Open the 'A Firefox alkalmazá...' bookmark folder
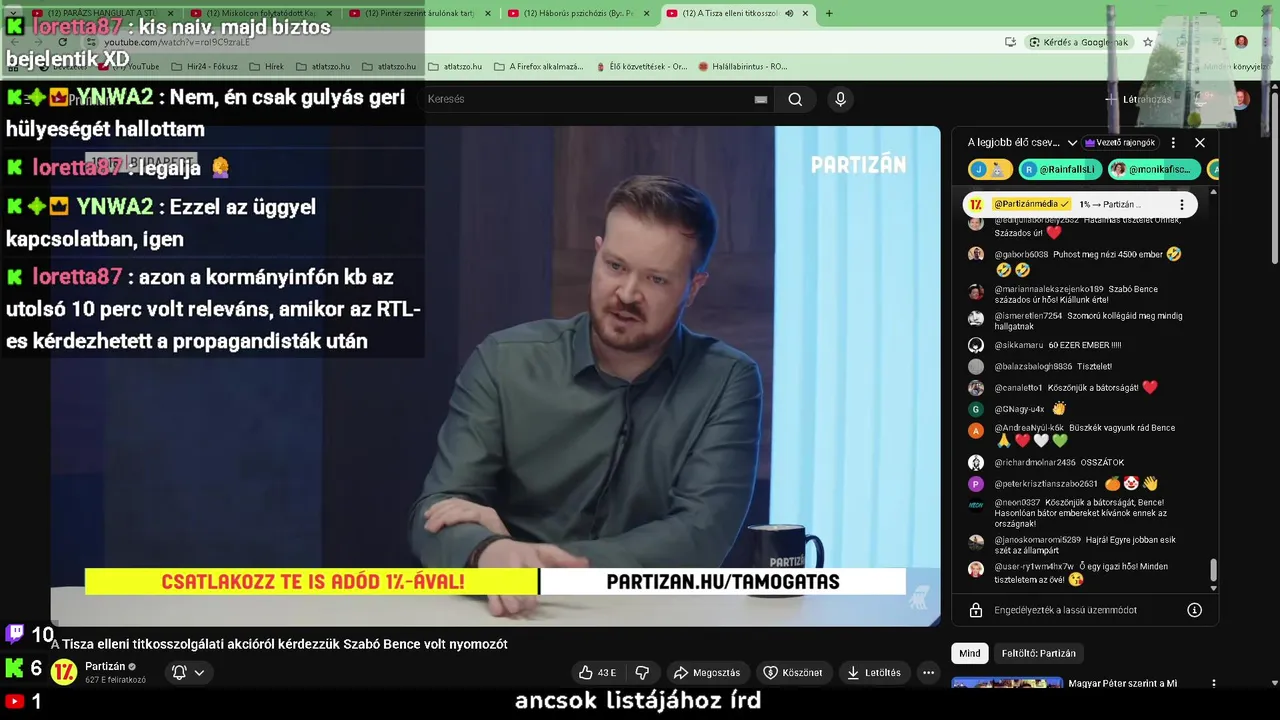This screenshot has width=1280, height=720. (539, 66)
